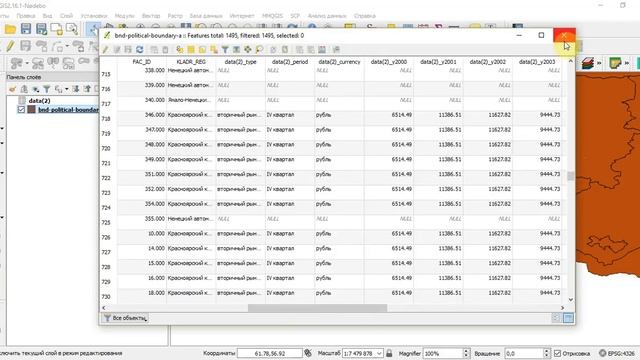Click the bnd-political-boundary layer brown color swatch
The image size is (640, 360).
tap(31, 109)
